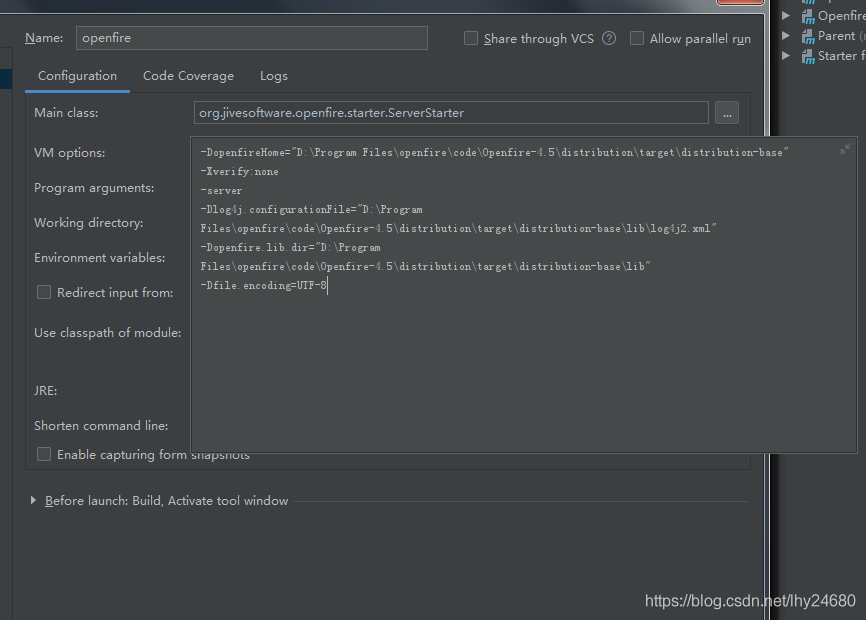The width and height of the screenshot is (866, 620).
Task: Collapse the expanded VM options editor
Action: 845,149
